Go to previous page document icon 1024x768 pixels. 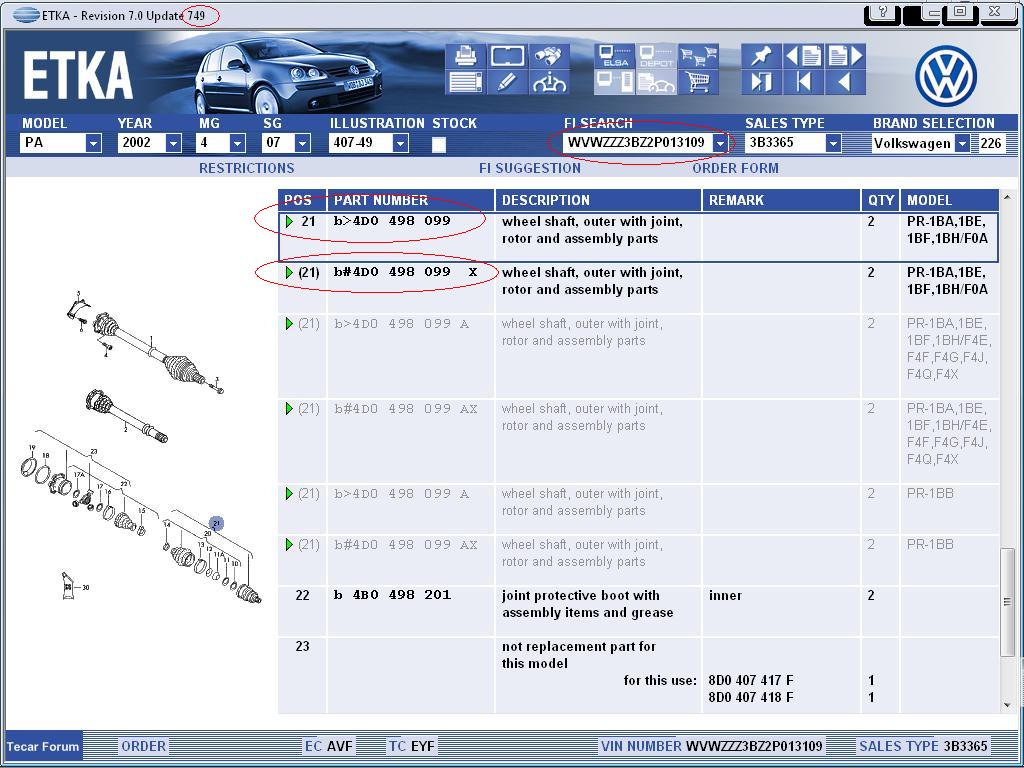coord(803,56)
